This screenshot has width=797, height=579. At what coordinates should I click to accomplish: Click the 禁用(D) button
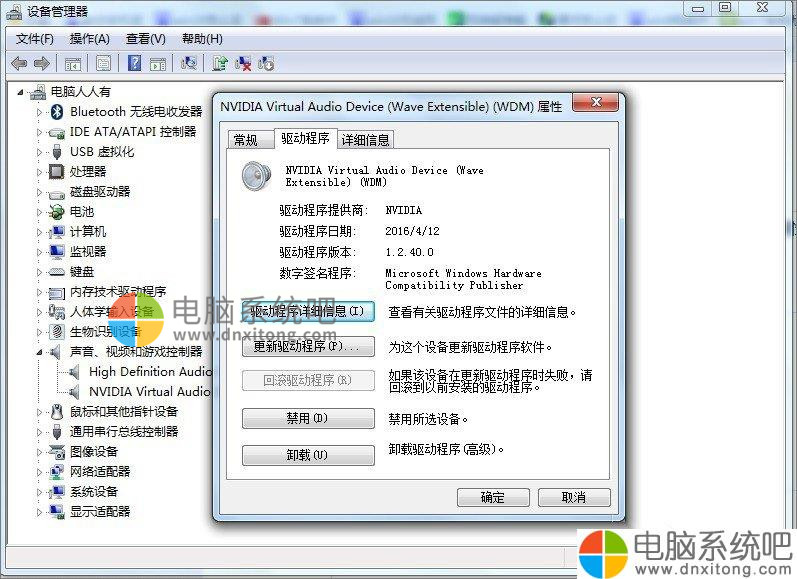point(308,418)
